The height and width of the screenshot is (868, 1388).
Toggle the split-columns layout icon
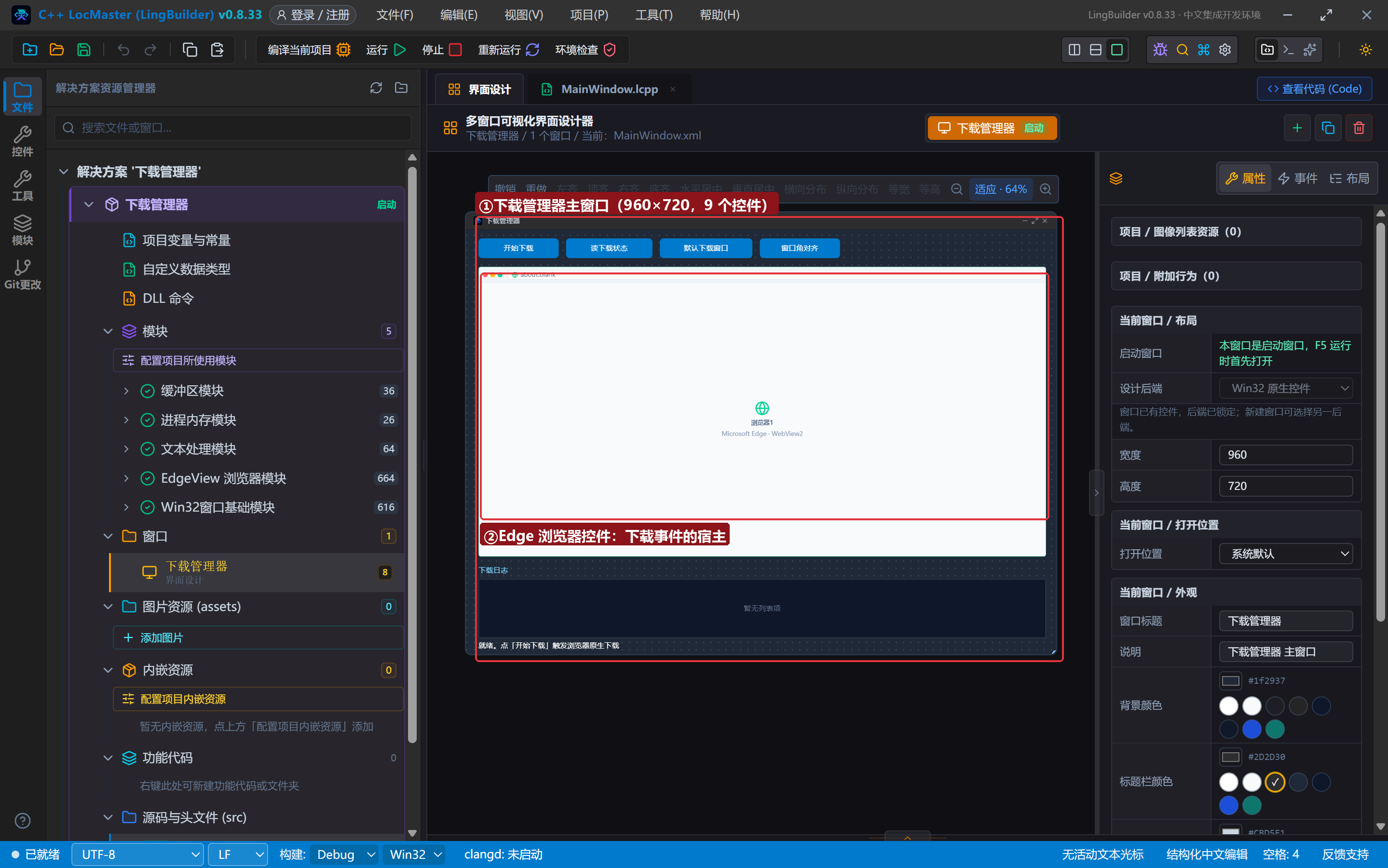point(1074,50)
